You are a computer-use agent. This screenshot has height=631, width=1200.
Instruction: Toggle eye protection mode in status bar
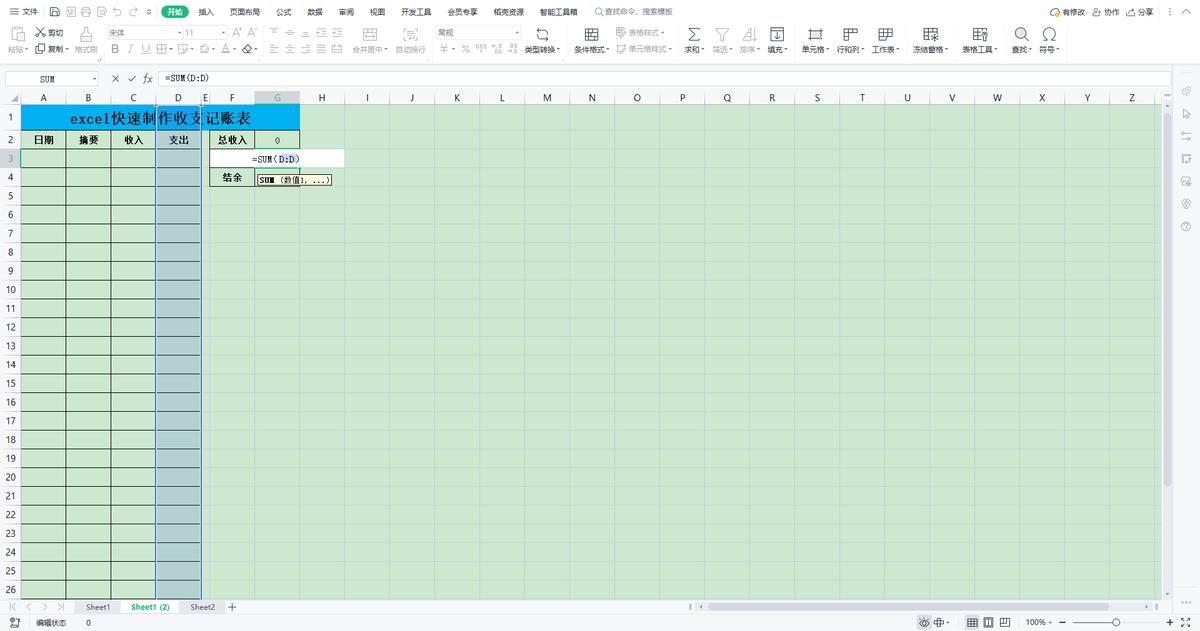[x=925, y=622]
